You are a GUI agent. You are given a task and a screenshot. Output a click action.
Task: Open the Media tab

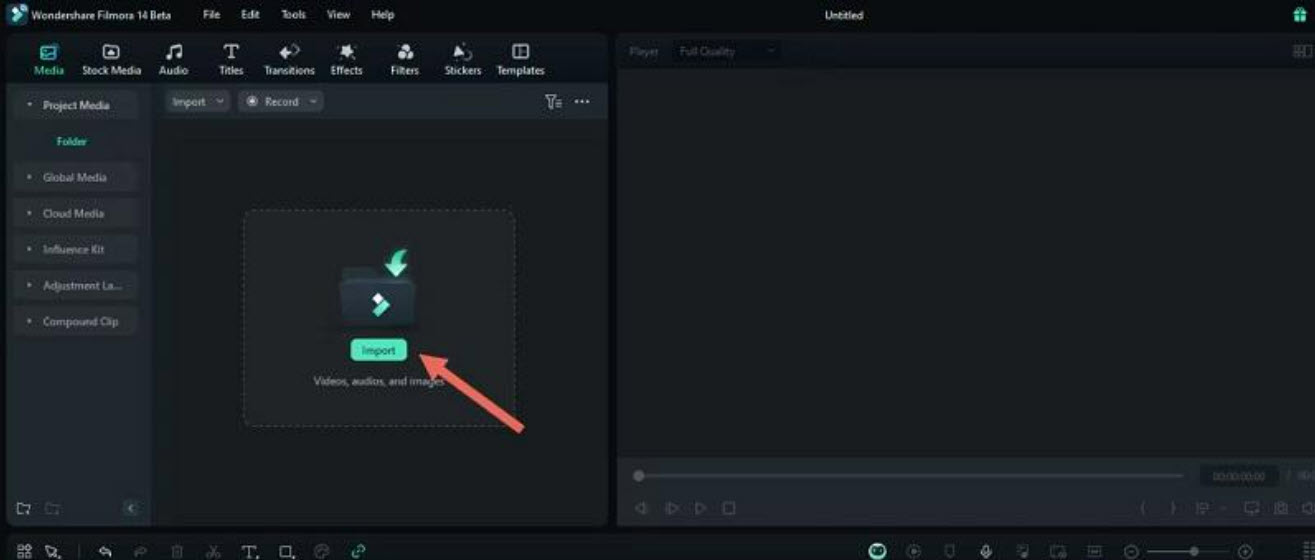(49, 60)
